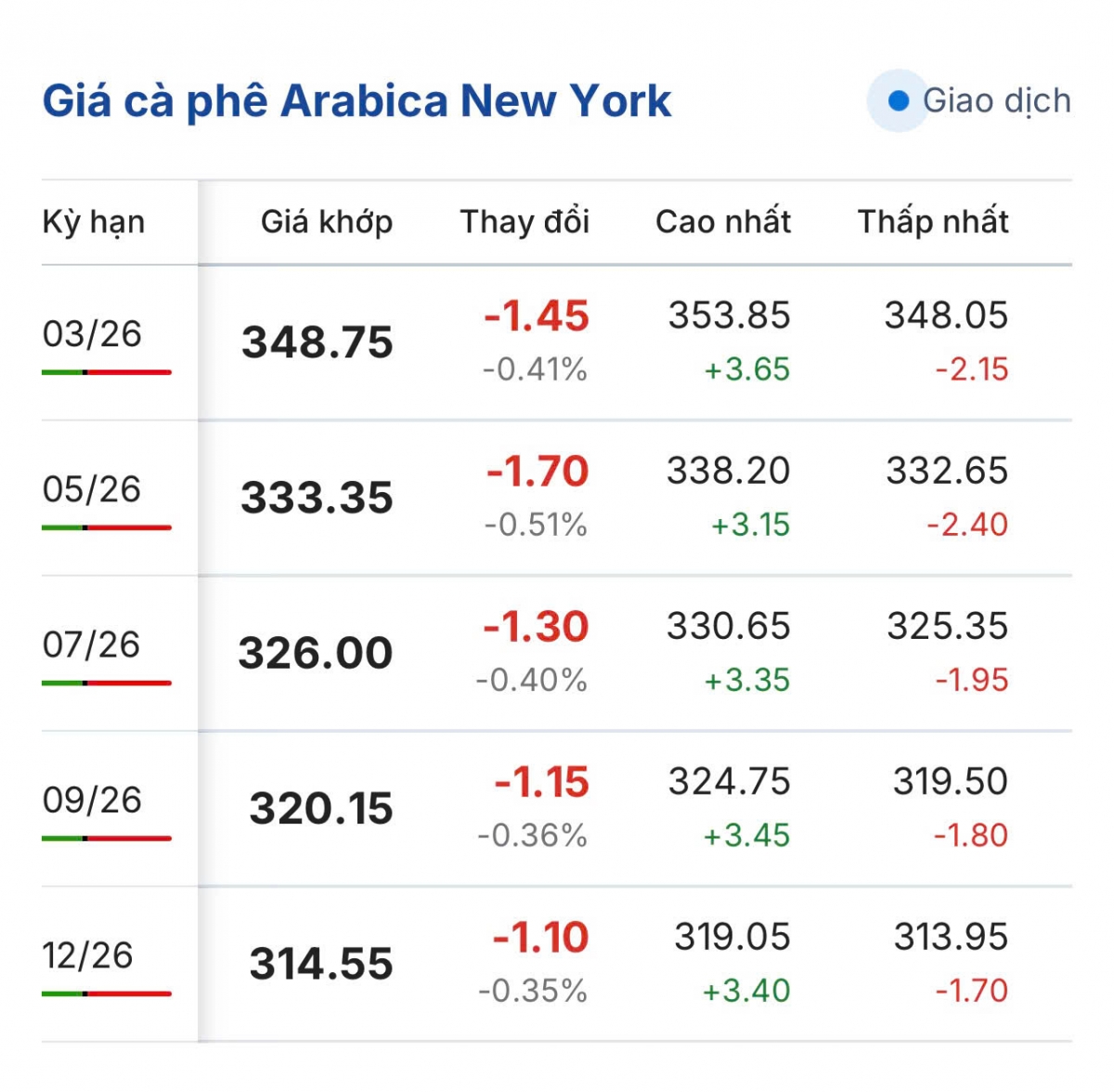Screen dimensions: 1114x1092
Task: Open the "Giá cà phê Arabica New York" title
Action: pyautogui.click(x=356, y=101)
